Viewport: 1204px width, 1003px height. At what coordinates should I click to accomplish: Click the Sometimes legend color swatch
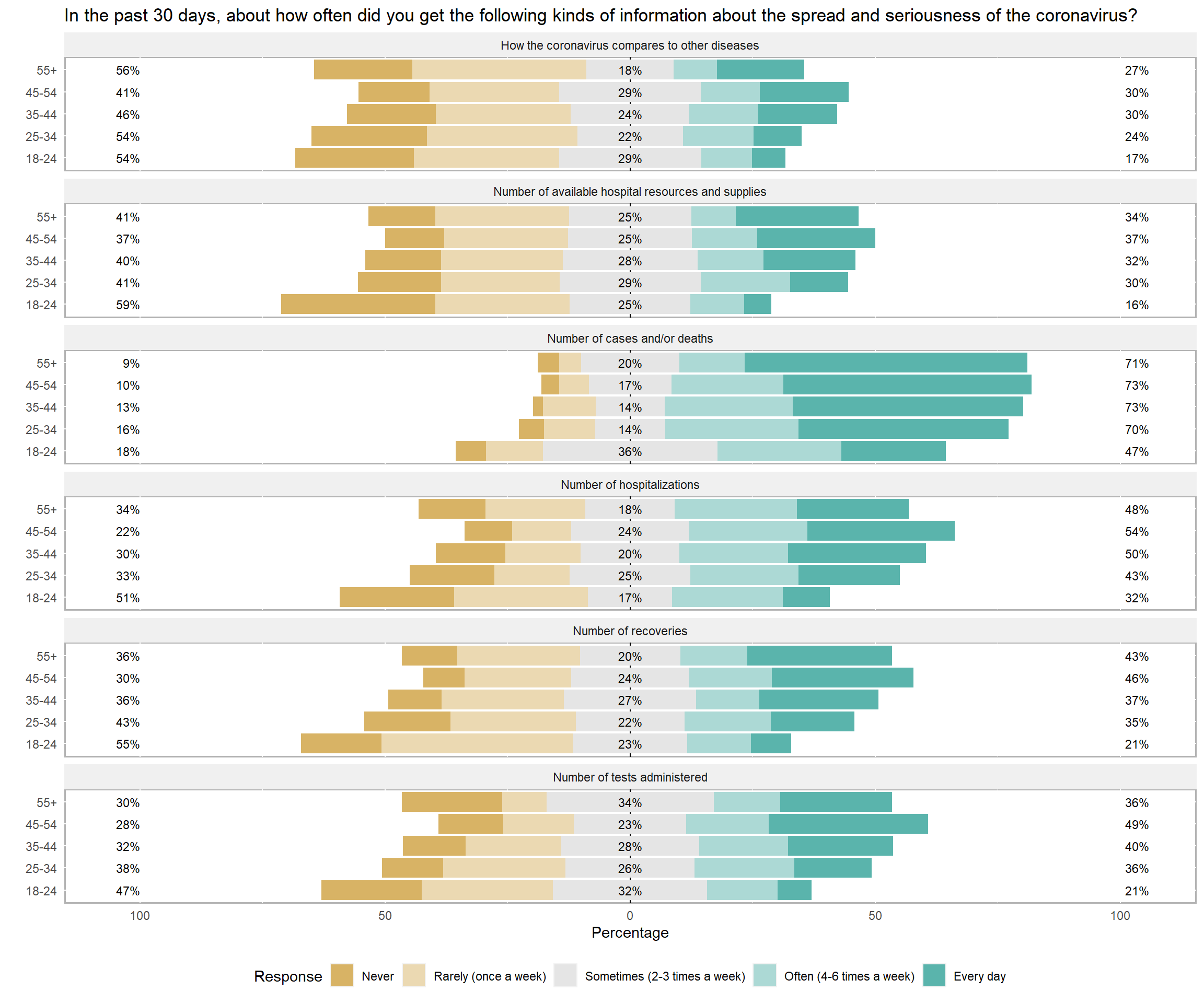pyautogui.click(x=565, y=975)
